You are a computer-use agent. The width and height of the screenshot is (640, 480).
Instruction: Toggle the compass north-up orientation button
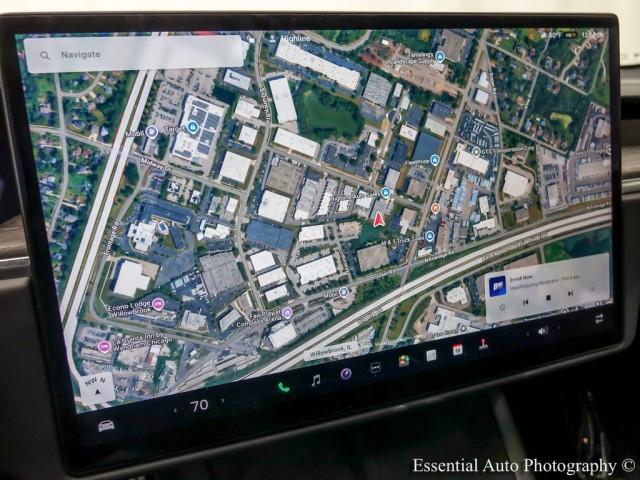pos(97,388)
